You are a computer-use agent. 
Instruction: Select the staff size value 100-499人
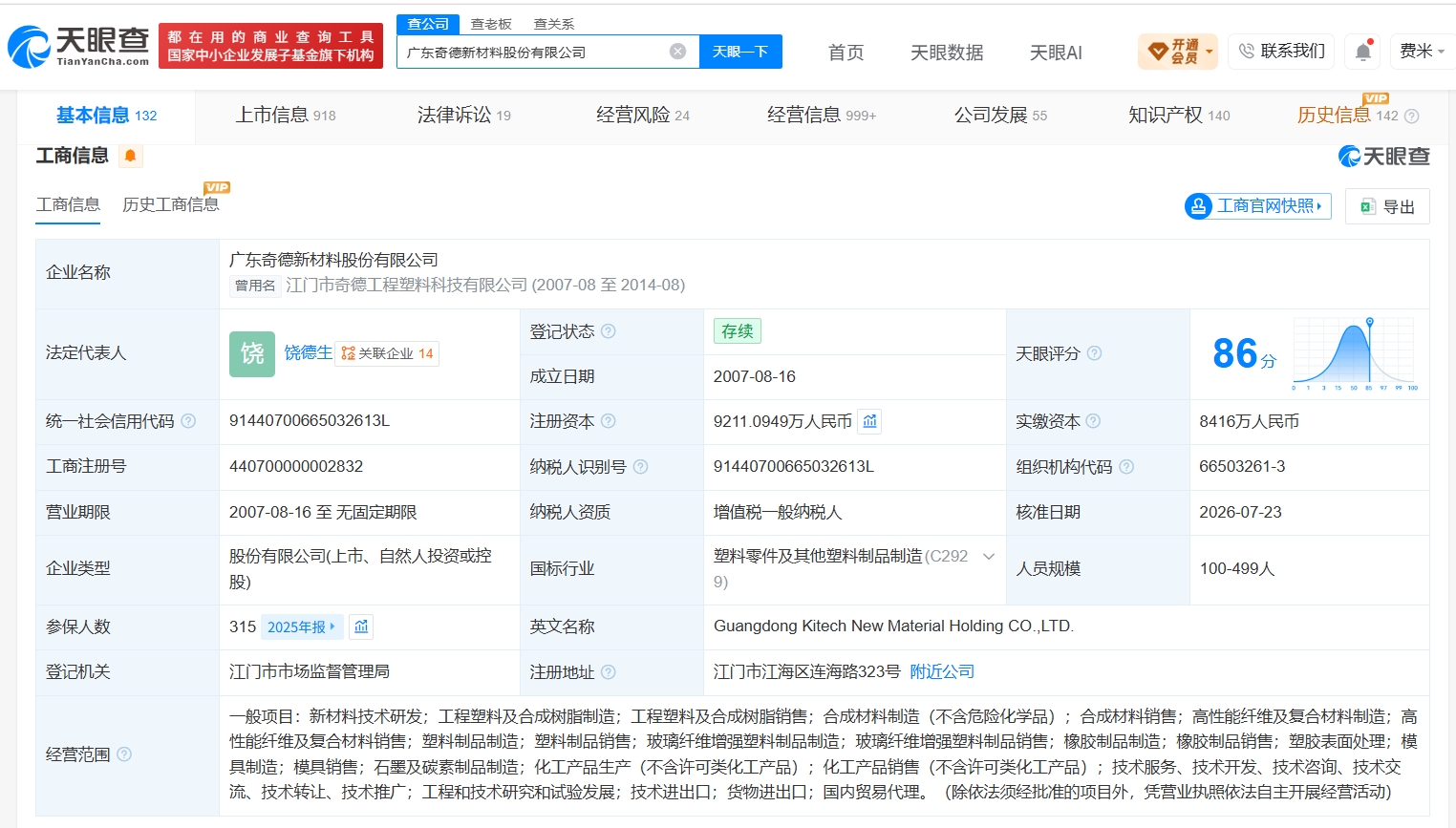(1237, 568)
